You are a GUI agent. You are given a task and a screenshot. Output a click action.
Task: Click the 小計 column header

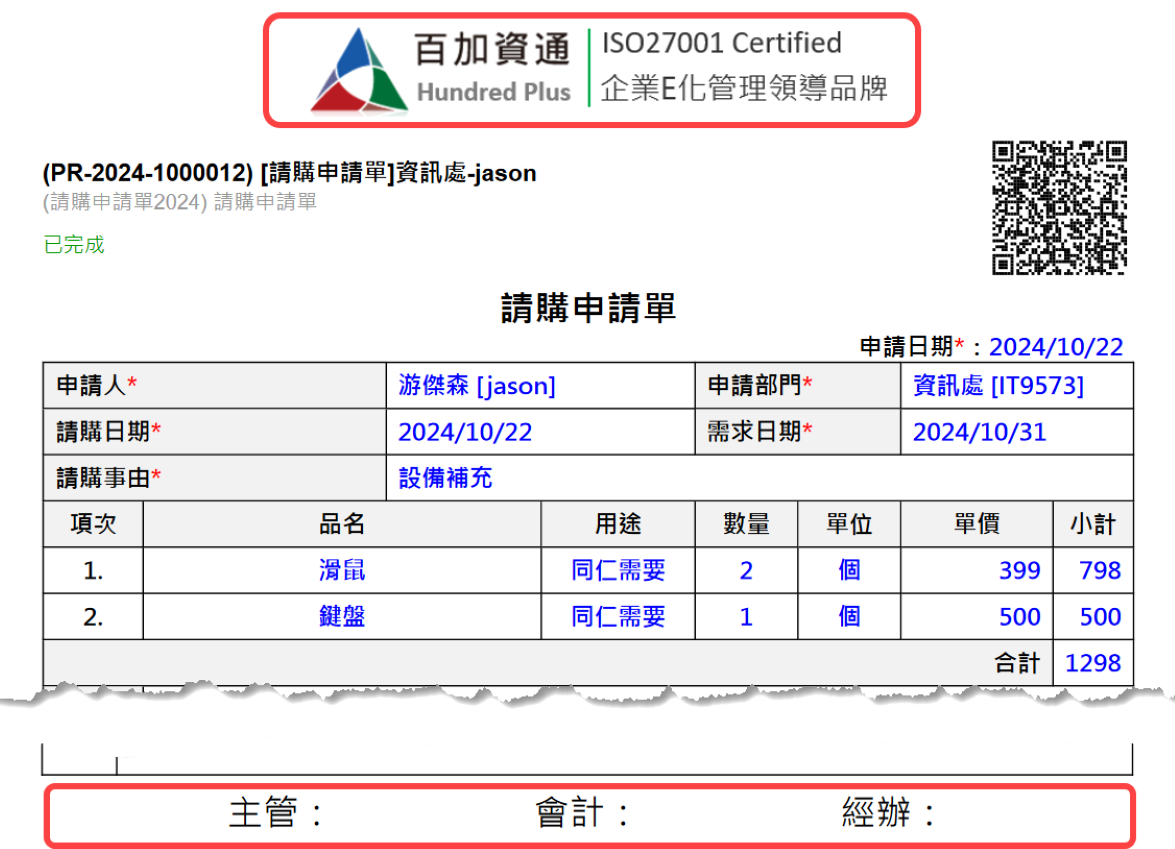[1093, 524]
